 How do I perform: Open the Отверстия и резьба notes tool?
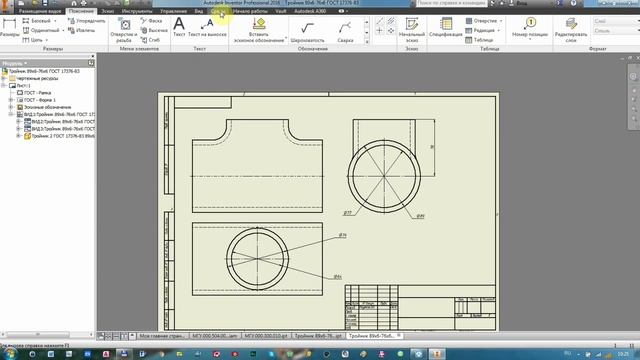coord(124,29)
